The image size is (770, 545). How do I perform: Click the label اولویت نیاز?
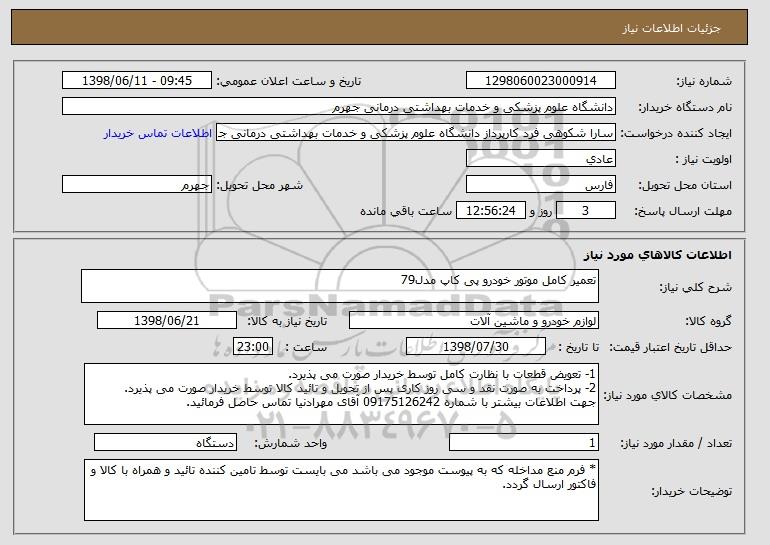(704, 159)
